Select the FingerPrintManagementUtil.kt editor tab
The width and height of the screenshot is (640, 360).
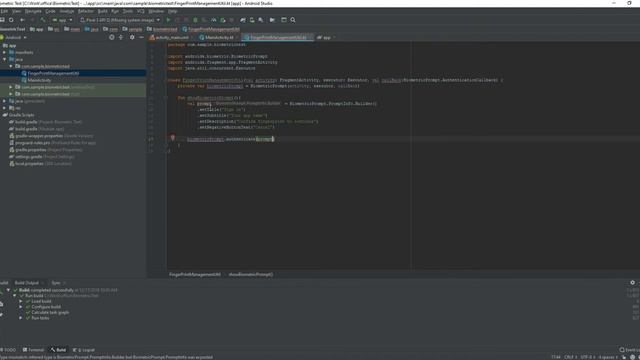[x=278, y=37]
